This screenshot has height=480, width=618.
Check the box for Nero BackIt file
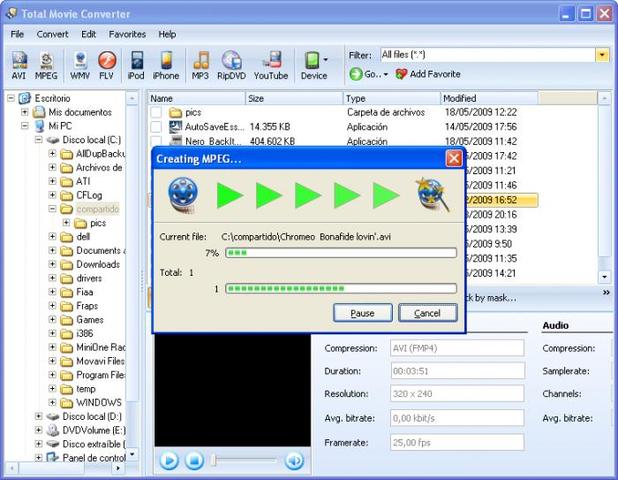point(156,141)
